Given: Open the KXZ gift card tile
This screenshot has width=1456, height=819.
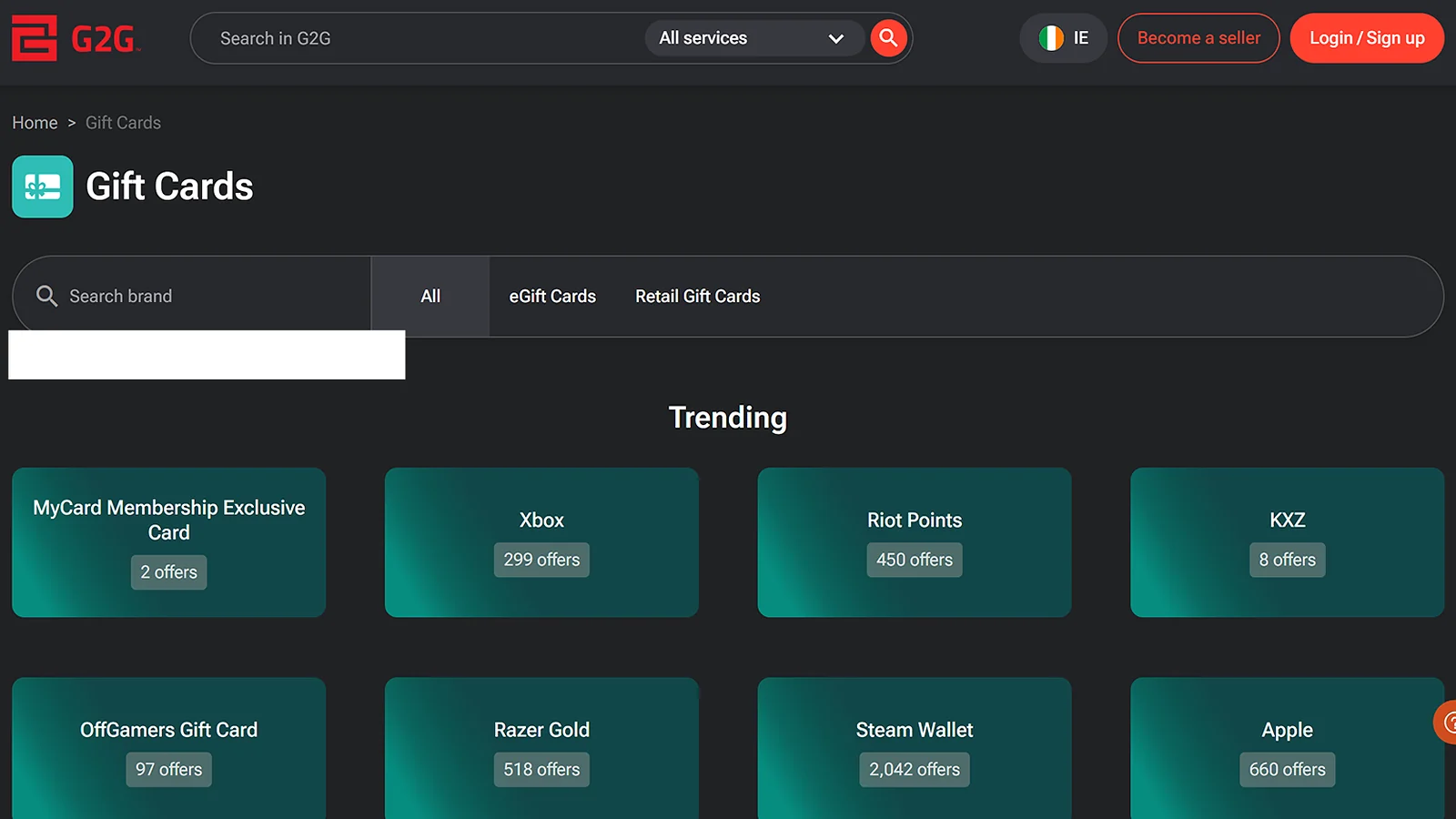Looking at the screenshot, I should point(1288,542).
